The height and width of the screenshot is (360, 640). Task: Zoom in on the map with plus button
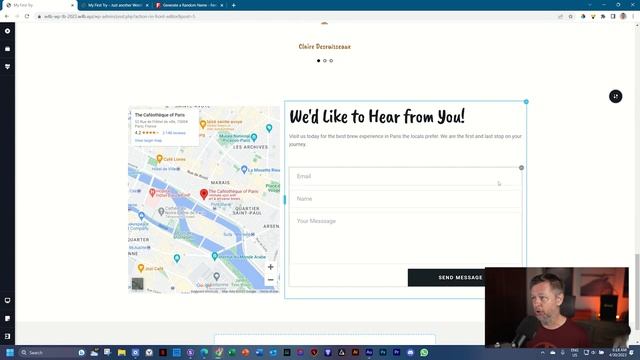point(270,267)
